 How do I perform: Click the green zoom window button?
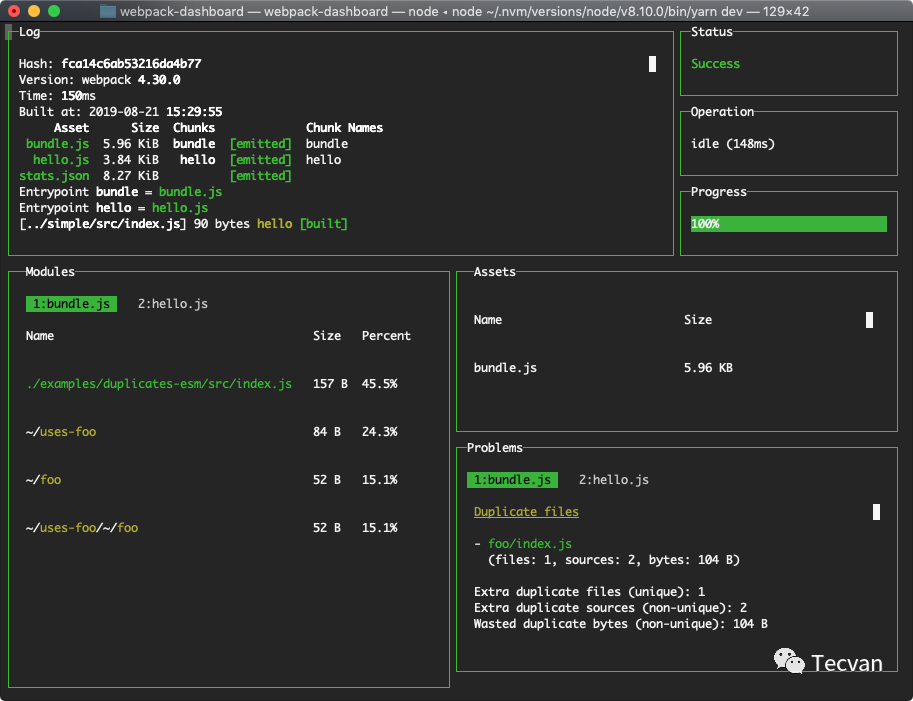pos(54,11)
